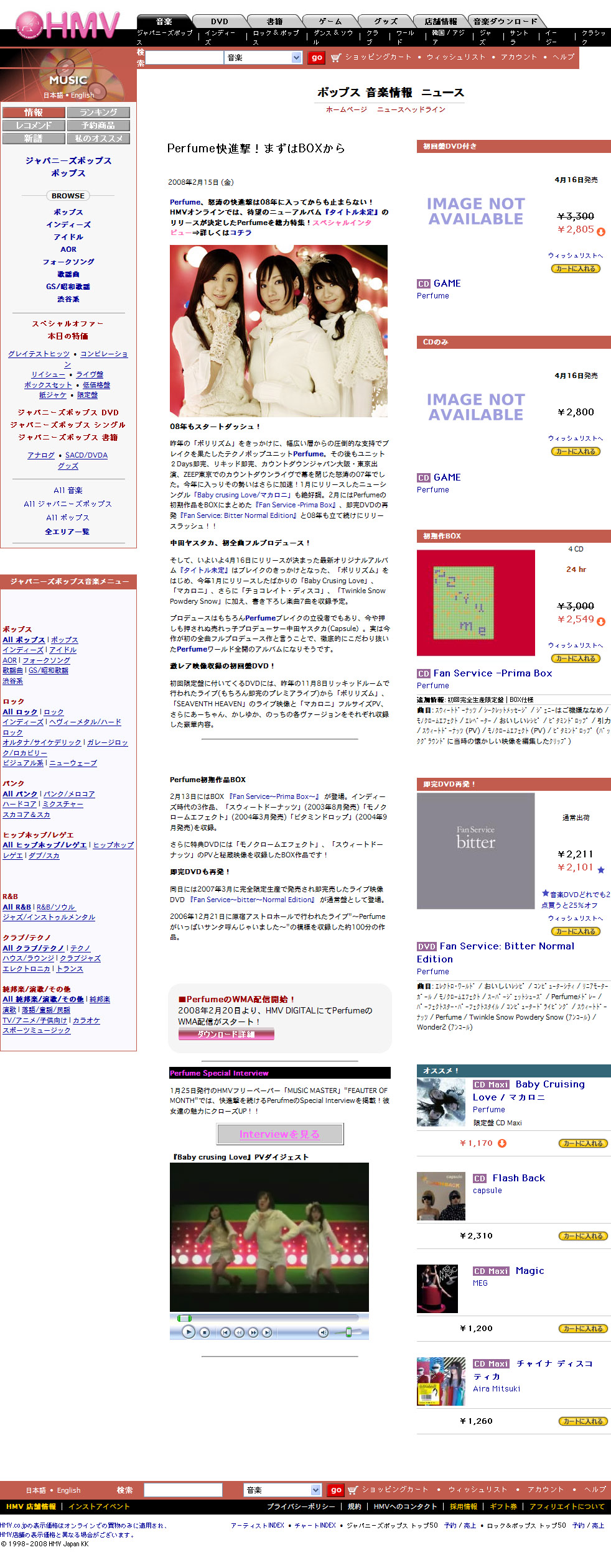Open the top search category dropdown

coord(264,57)
